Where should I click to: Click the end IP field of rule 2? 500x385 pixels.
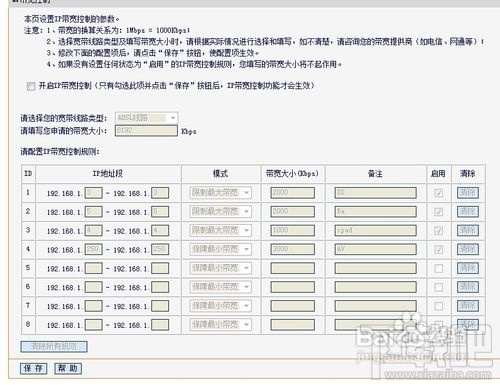click(160, 212)
